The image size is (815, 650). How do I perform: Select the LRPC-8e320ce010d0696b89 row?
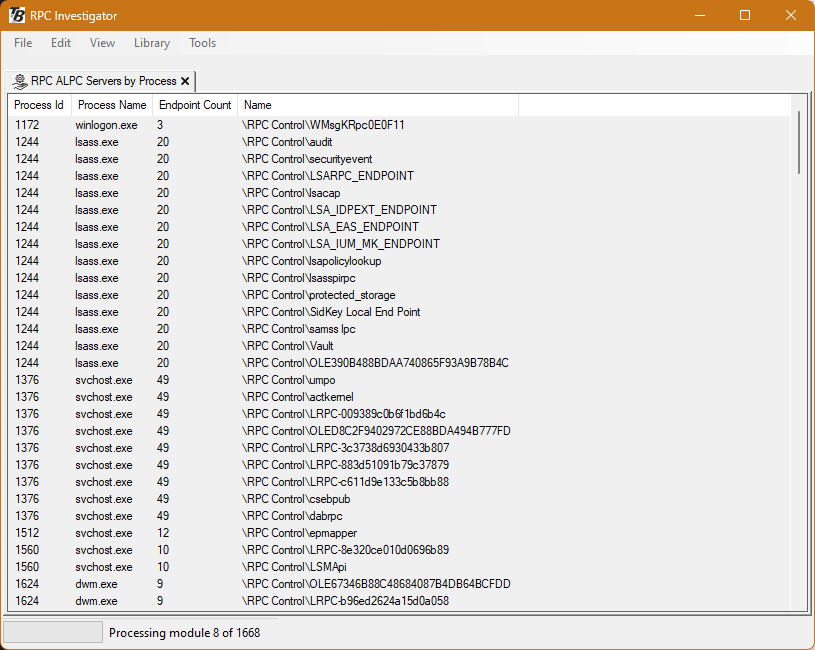point(399,550)
